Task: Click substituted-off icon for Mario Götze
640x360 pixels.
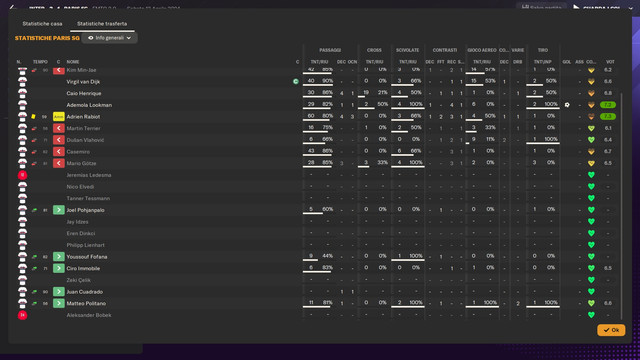Action: coord(59,163)
